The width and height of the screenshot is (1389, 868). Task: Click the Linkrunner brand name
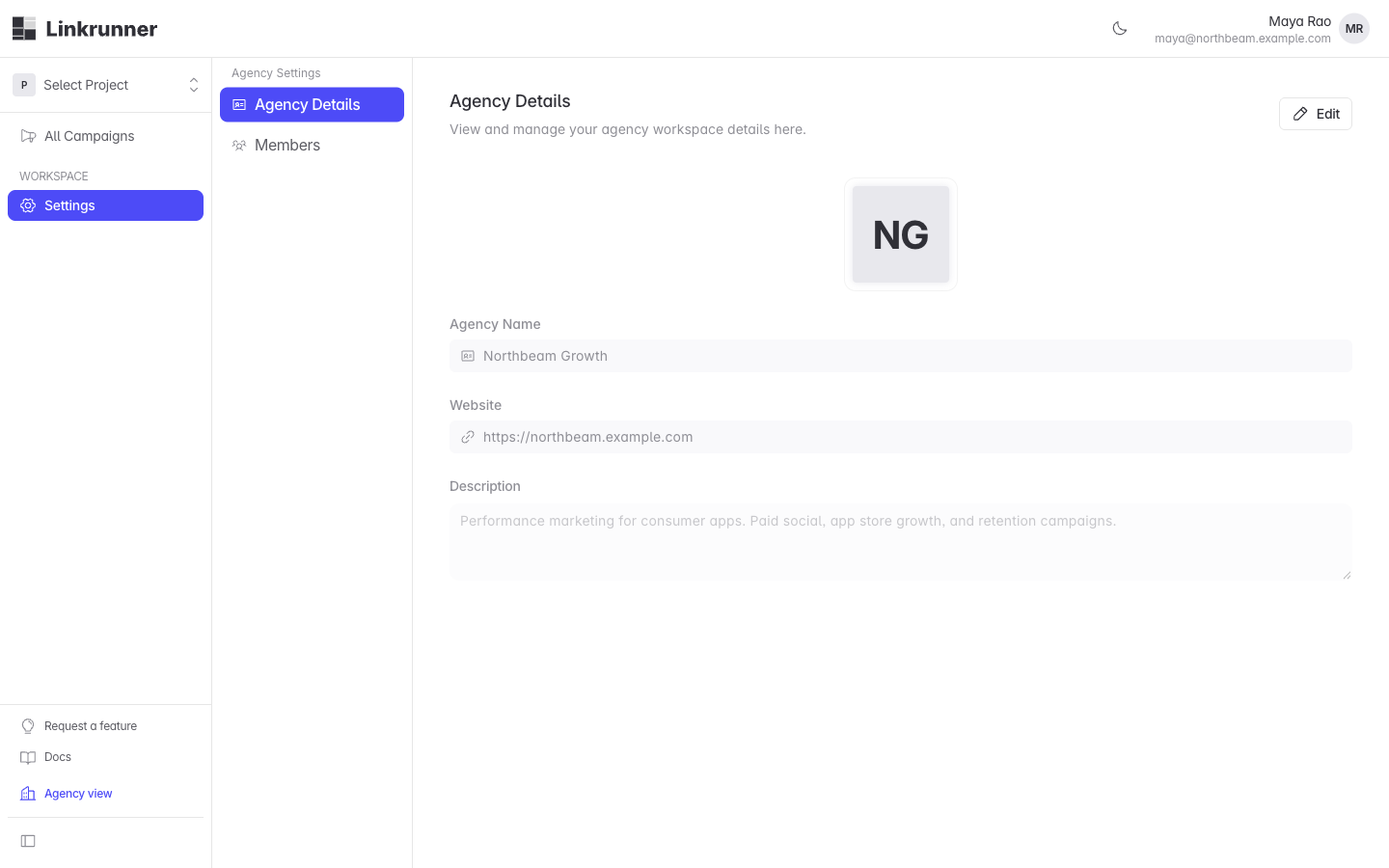click(x=101, y=29)
